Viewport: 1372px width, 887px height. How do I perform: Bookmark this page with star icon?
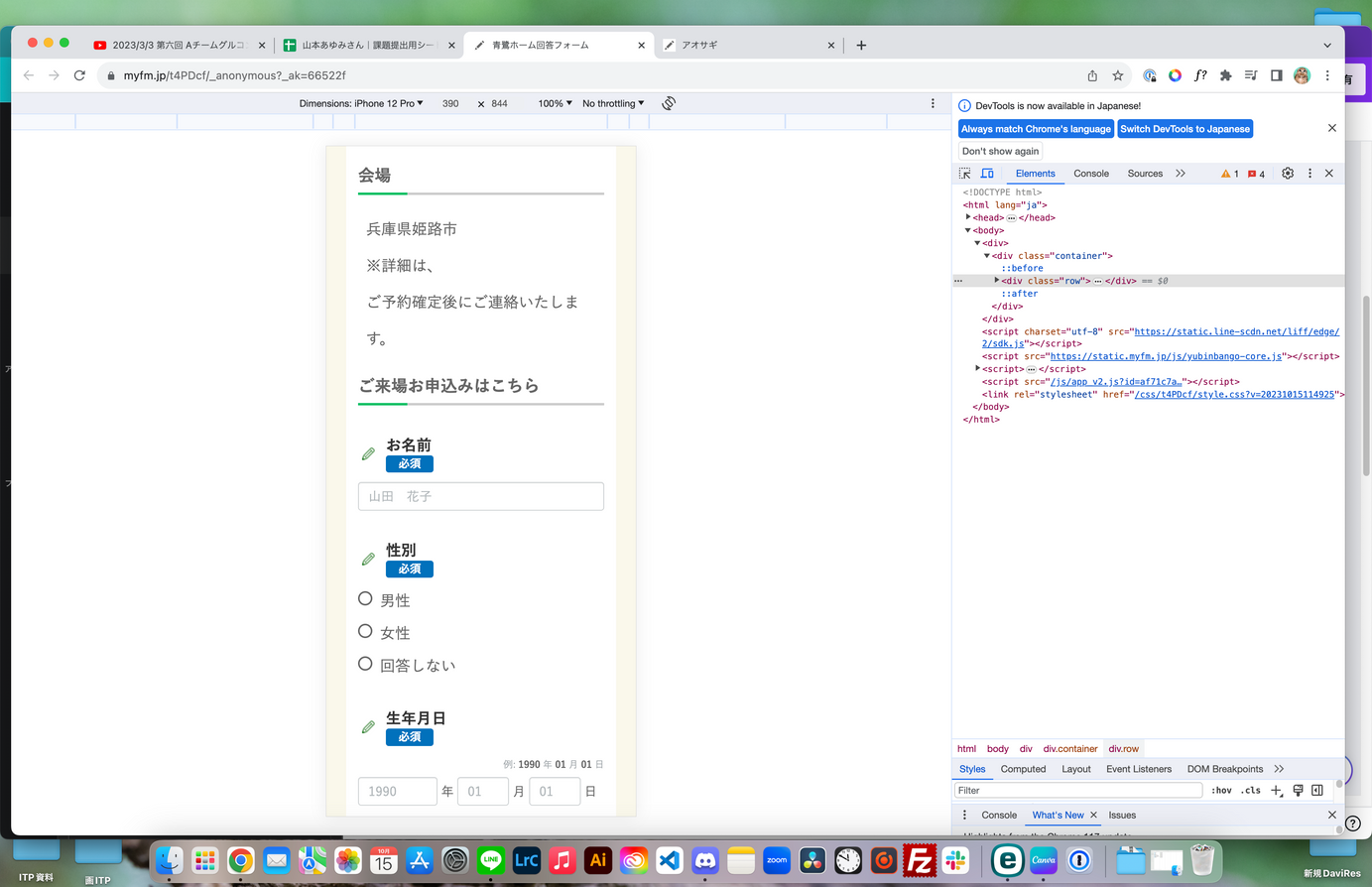tap(1118, 75)
